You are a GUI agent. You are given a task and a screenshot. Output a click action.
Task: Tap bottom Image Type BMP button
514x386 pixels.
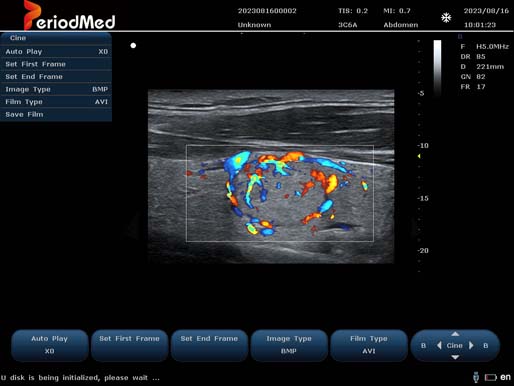pos(289,345)
